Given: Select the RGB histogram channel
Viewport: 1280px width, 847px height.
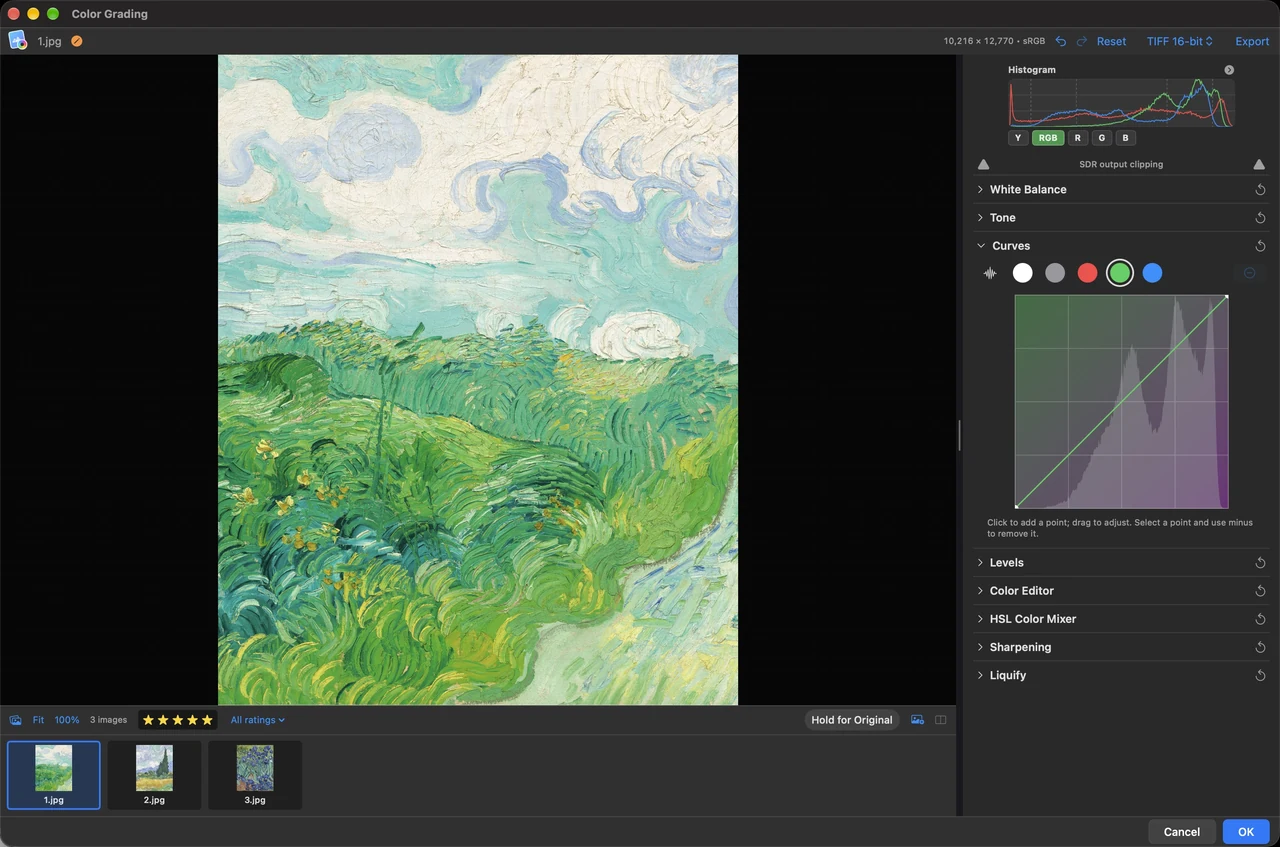Looking at the screenshot, I should click(1048, 138).
